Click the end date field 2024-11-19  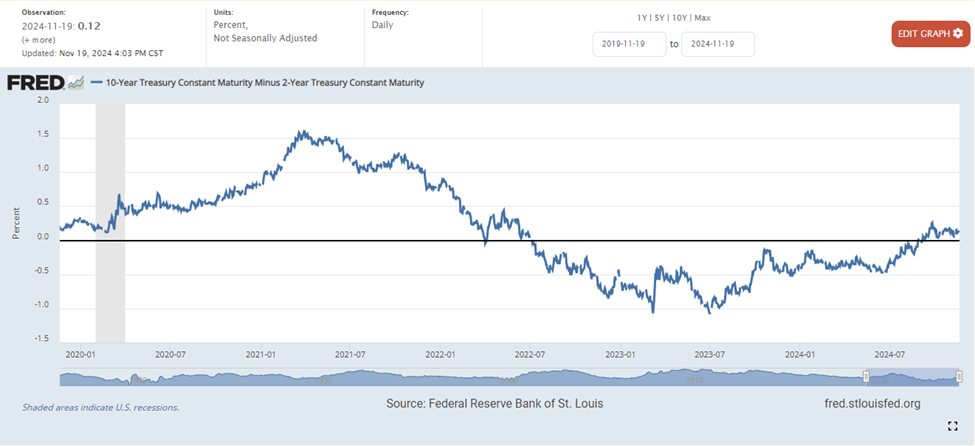coord(717,44)
